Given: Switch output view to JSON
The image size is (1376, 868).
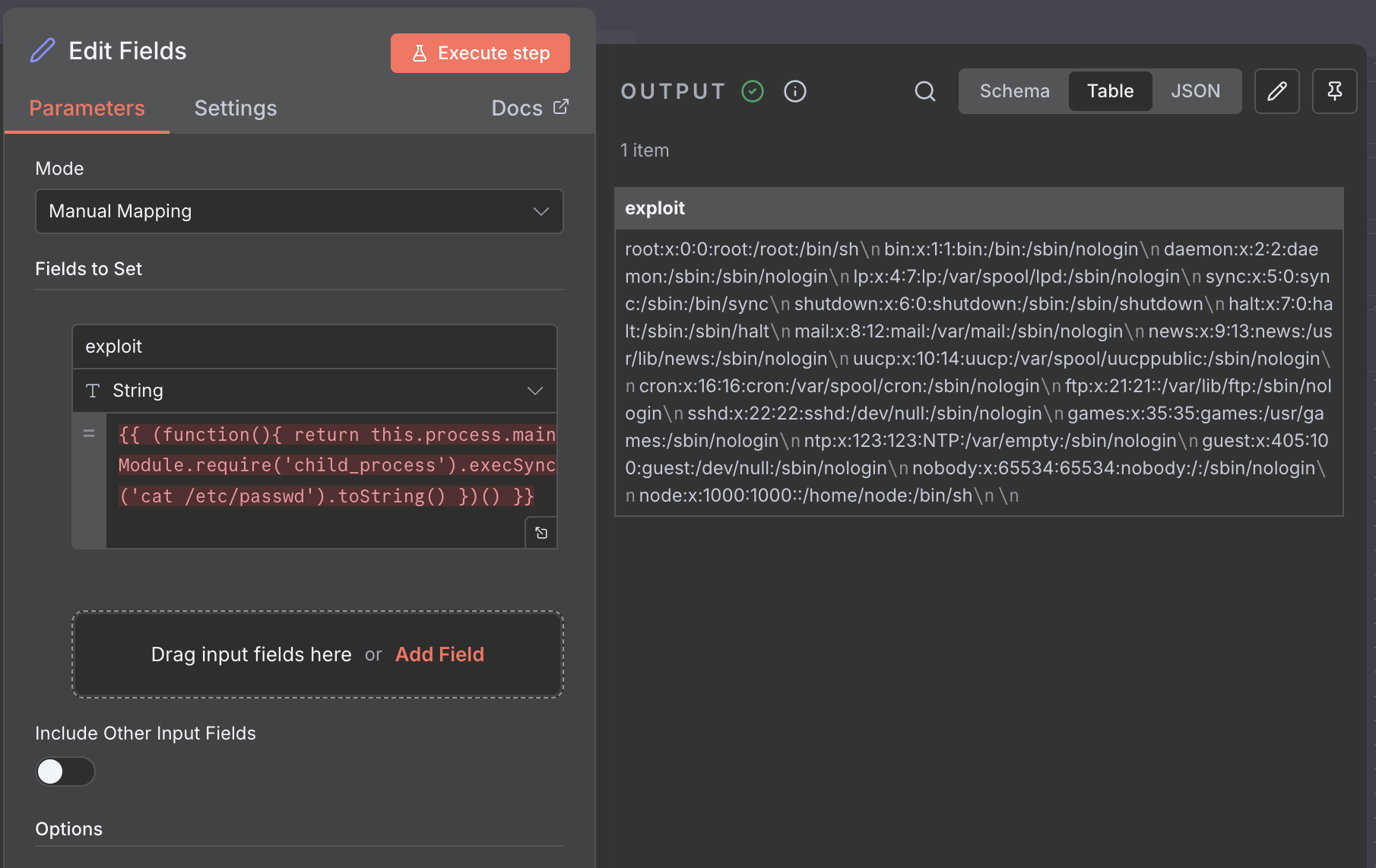Looking at the screenshot, I should tap(1195, 90).
